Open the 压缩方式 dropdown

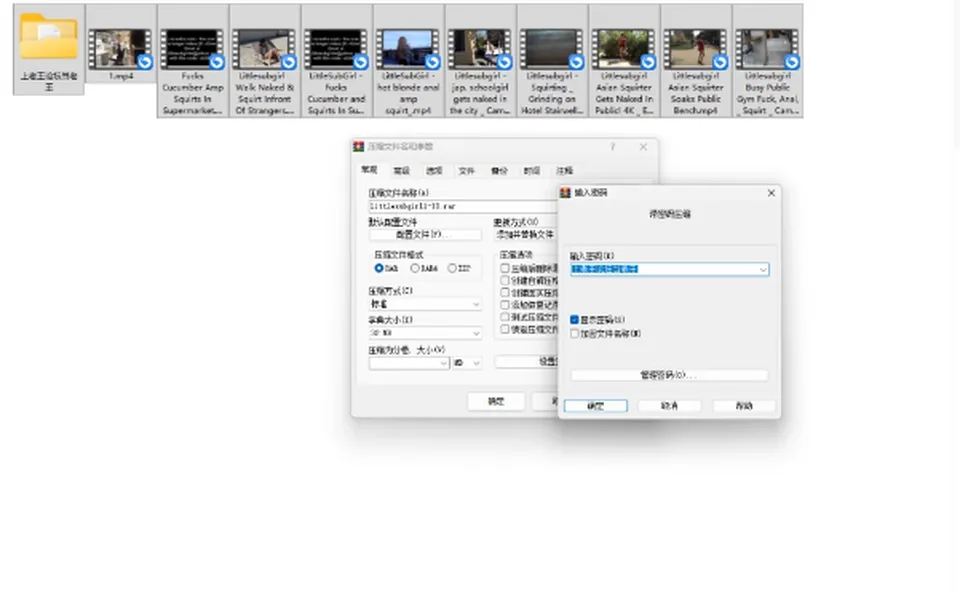point(425,304)
